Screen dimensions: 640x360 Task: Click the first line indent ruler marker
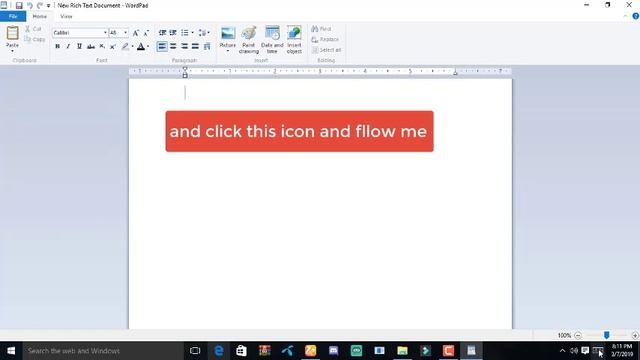[x=185, y=69]
